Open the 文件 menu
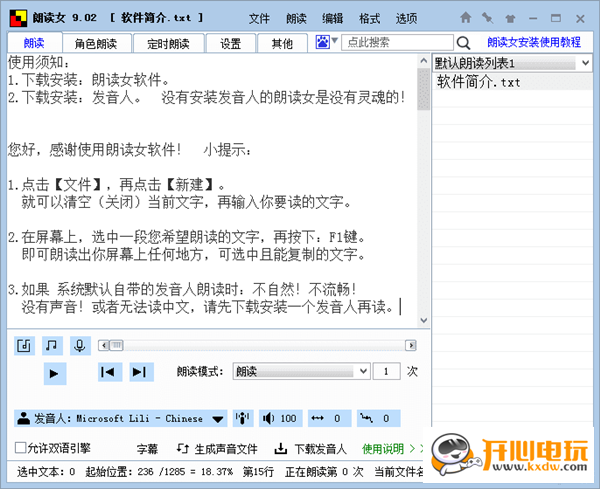This screenshot has height=489, width=600. (259, 18)
